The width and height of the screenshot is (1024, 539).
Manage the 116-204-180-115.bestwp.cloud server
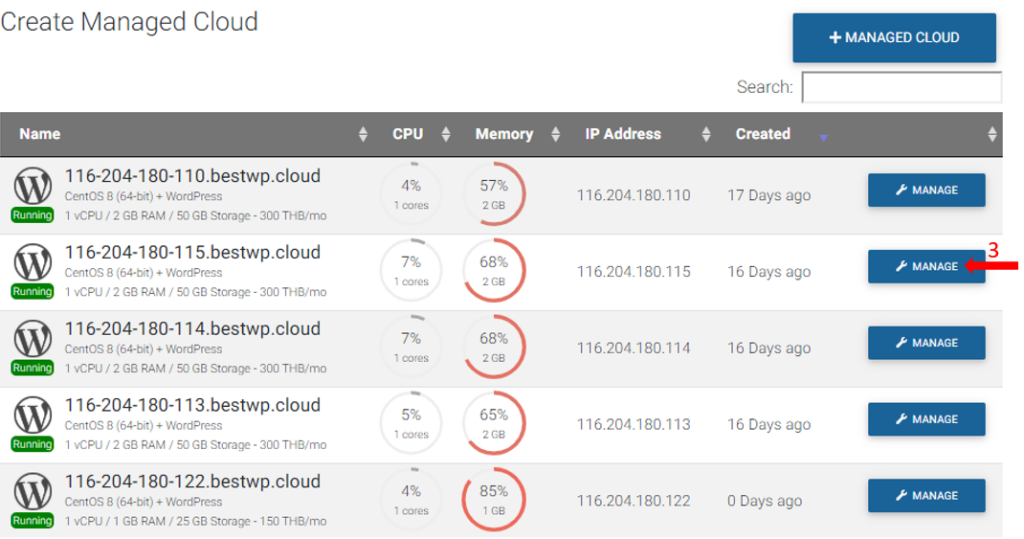(926, 267)
